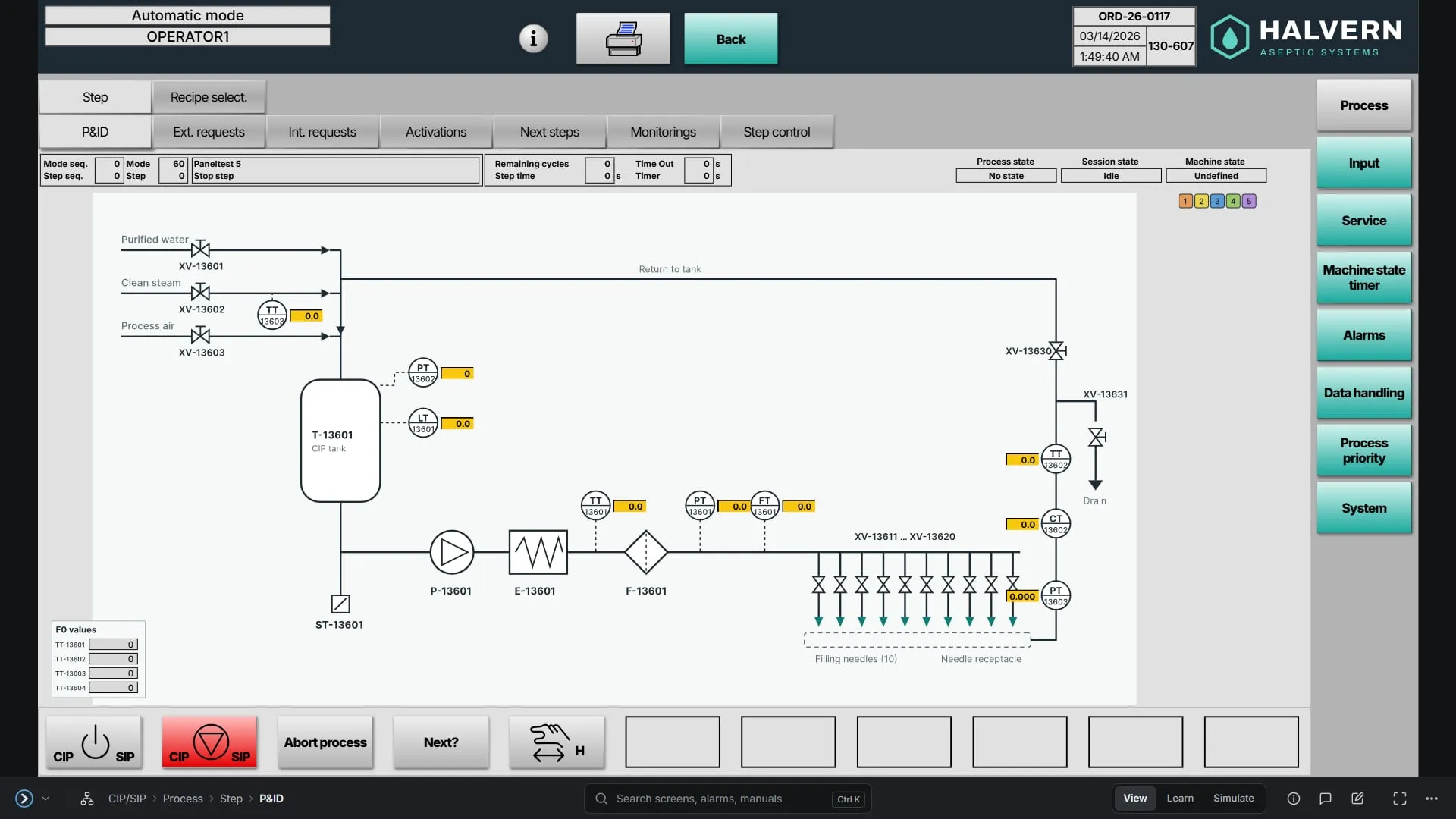Image resolution: width=1456 pixels, height=819 pixels.
Task: Select filter symbol F-13601
Action: pos(646,552)
